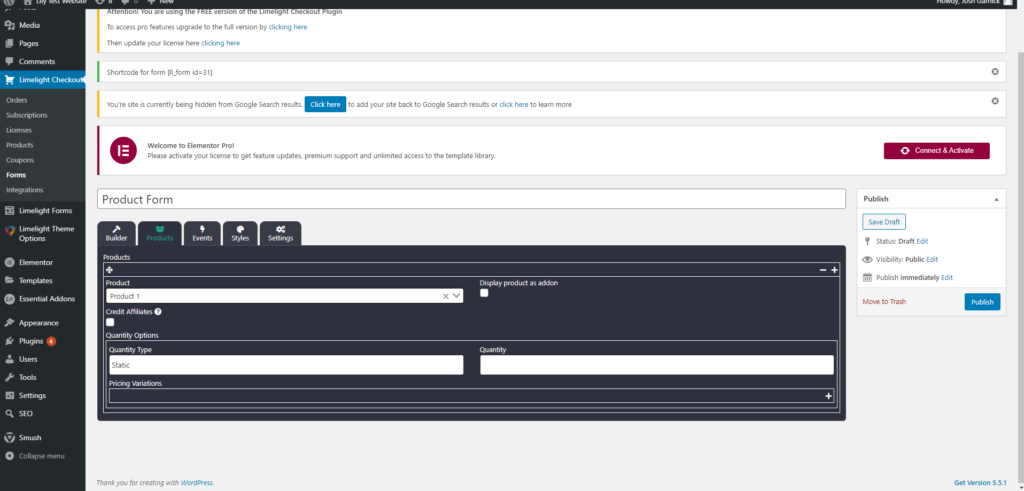Screen dimensions: 1024x491
Task: Click the Save Draft button
Action: point(884,222)
